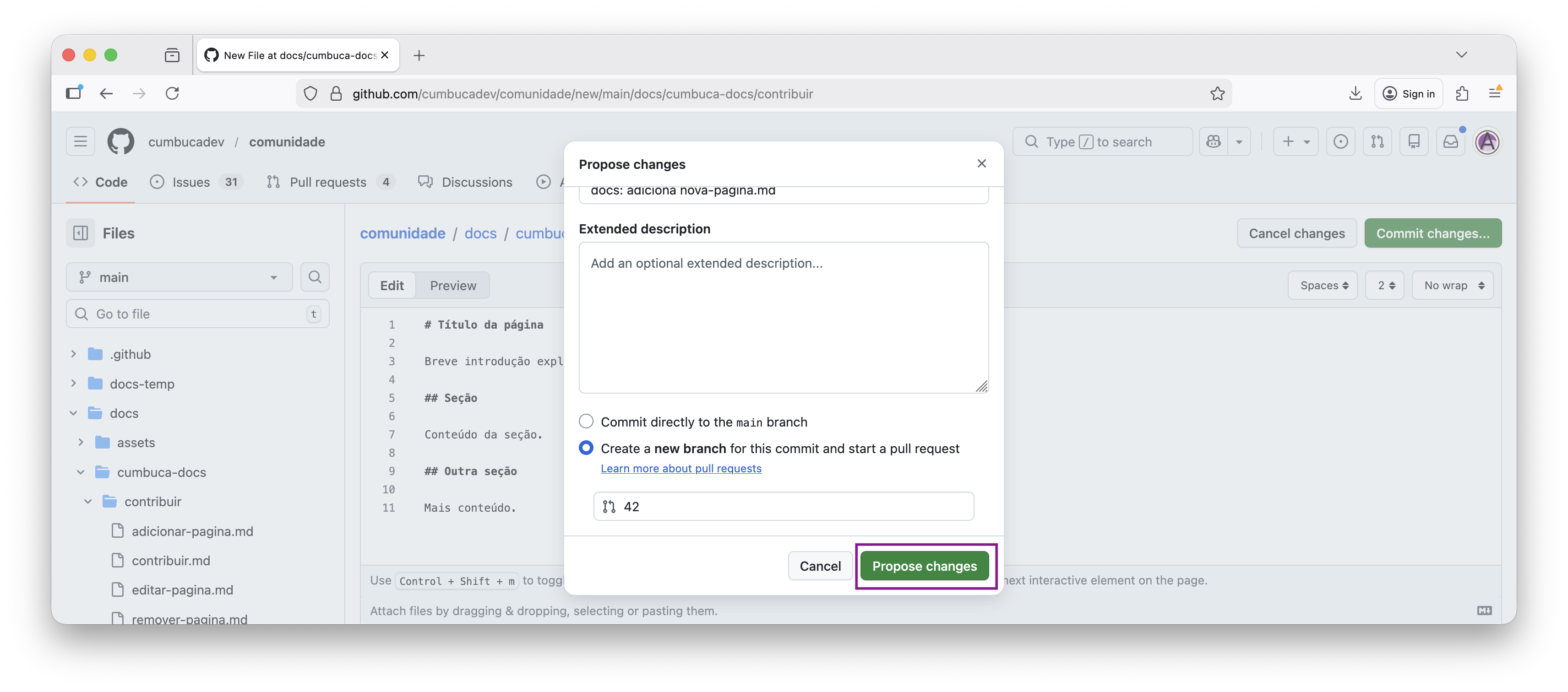Image resolution: width=1568 pixels, height=692 pixels.
Task: Close the Propose changes dialog with X
Action: coord(981,163)
